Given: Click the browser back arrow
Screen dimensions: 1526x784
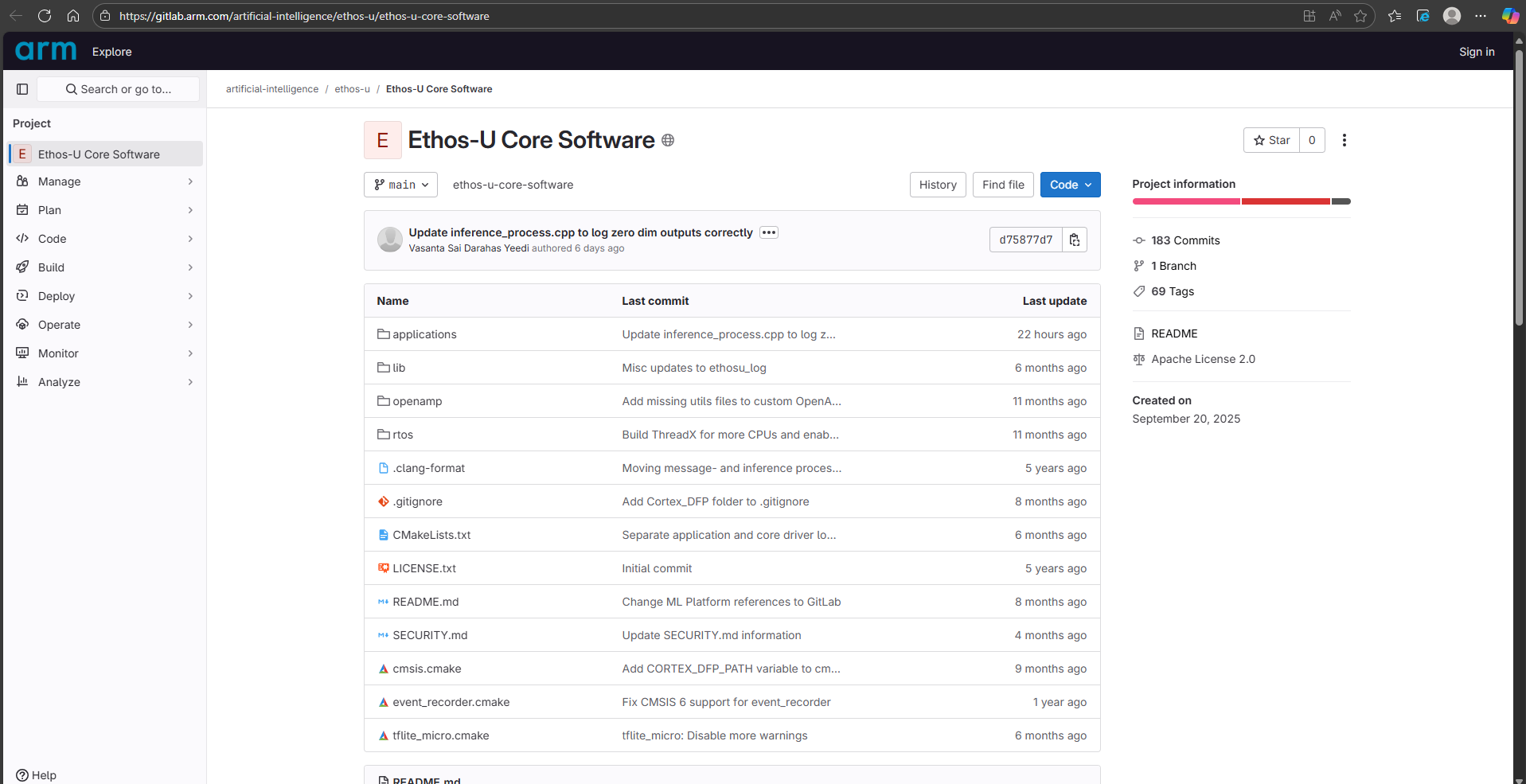Looking at the screenshot, I should (x=16, y=16).
